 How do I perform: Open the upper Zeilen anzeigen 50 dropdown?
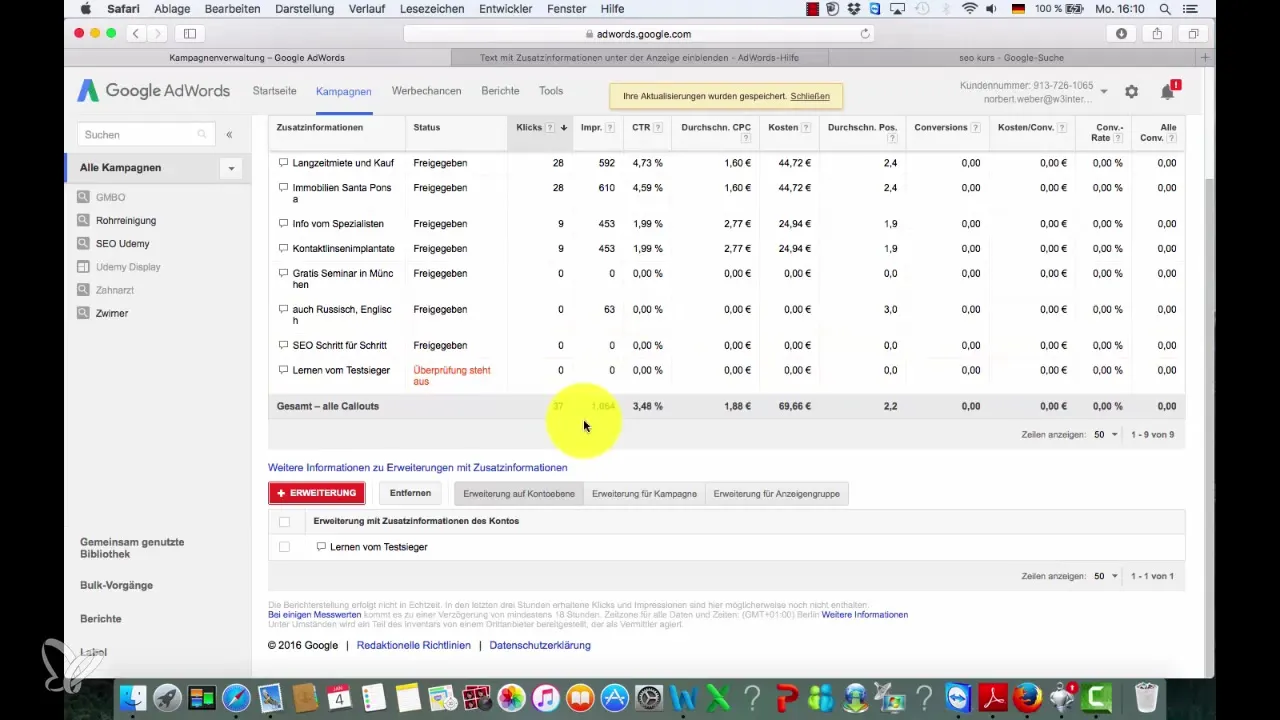1106,435
